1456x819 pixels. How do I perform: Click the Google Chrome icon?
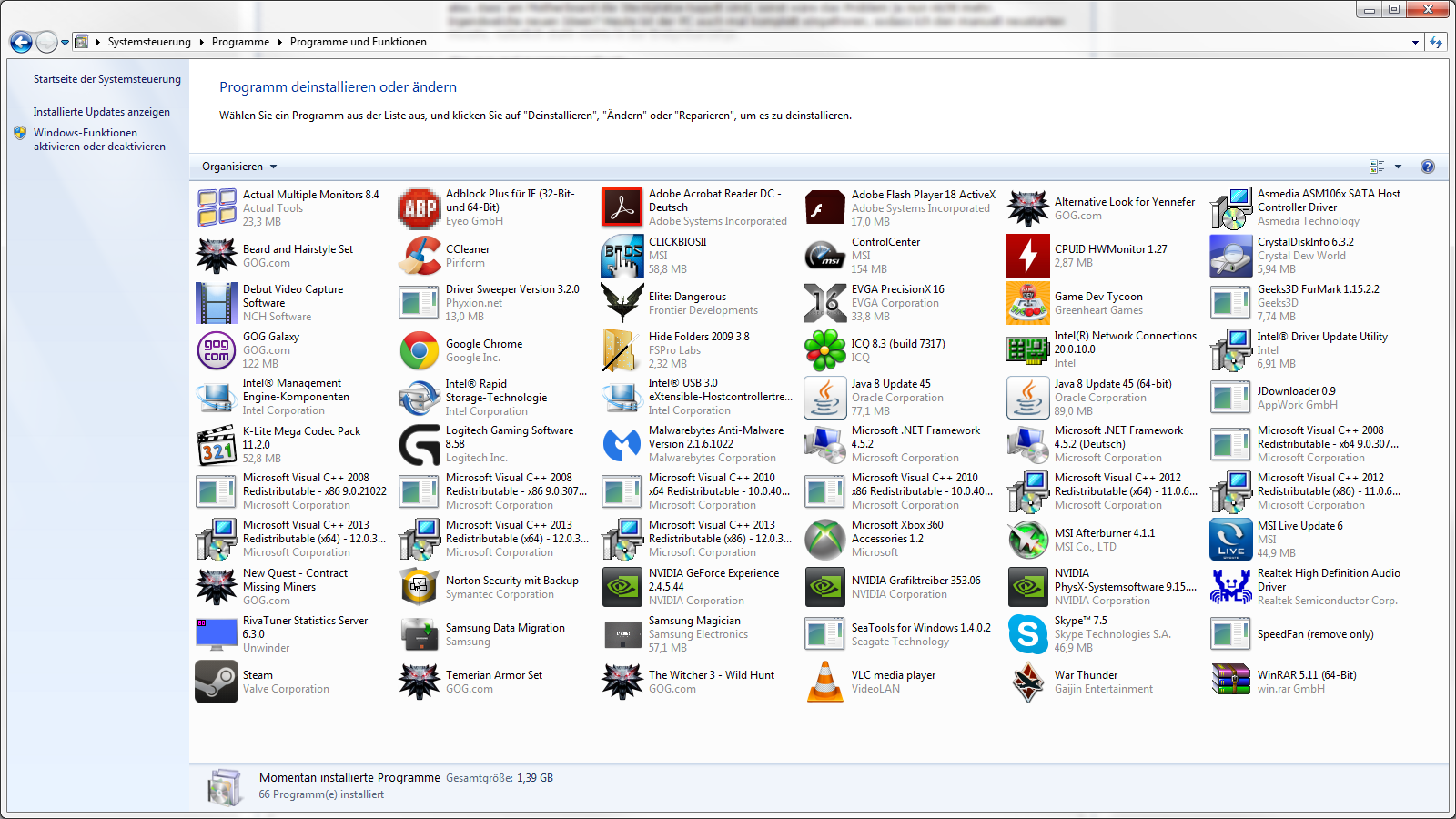click(420, 350)
